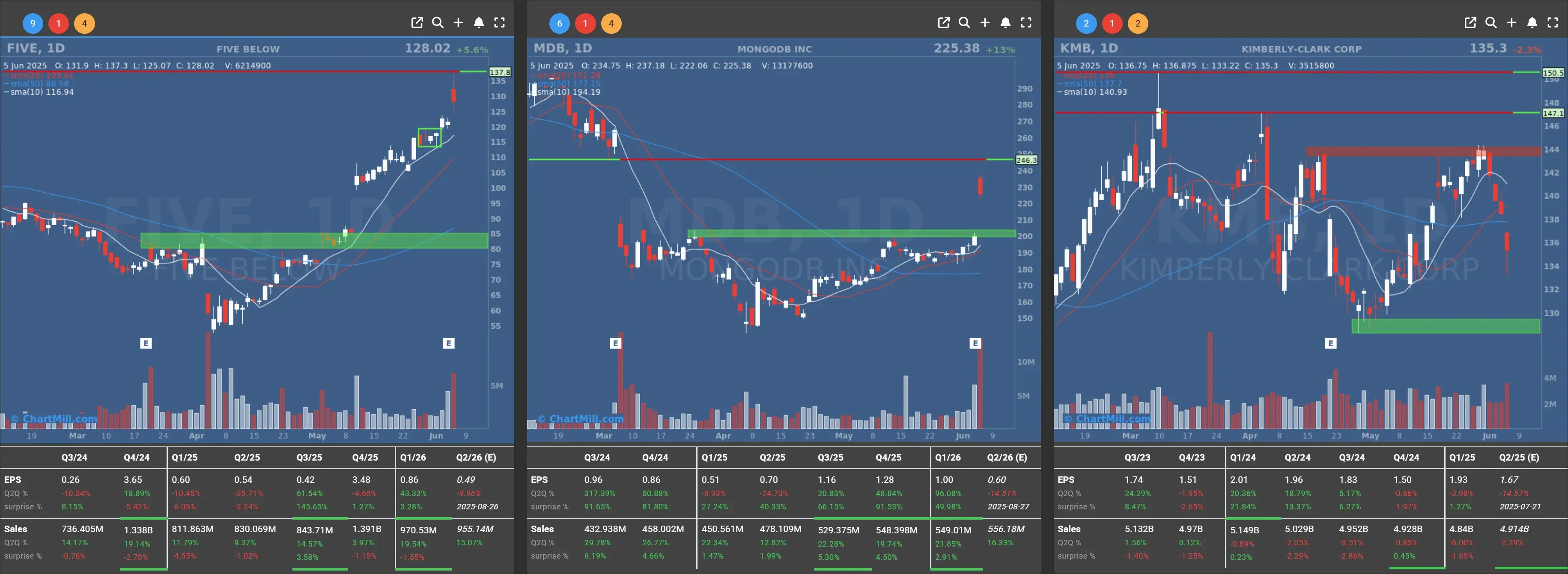Click MDB next earnings date 2025-08-27
Screen dimensions: 1568x574
1008,506
